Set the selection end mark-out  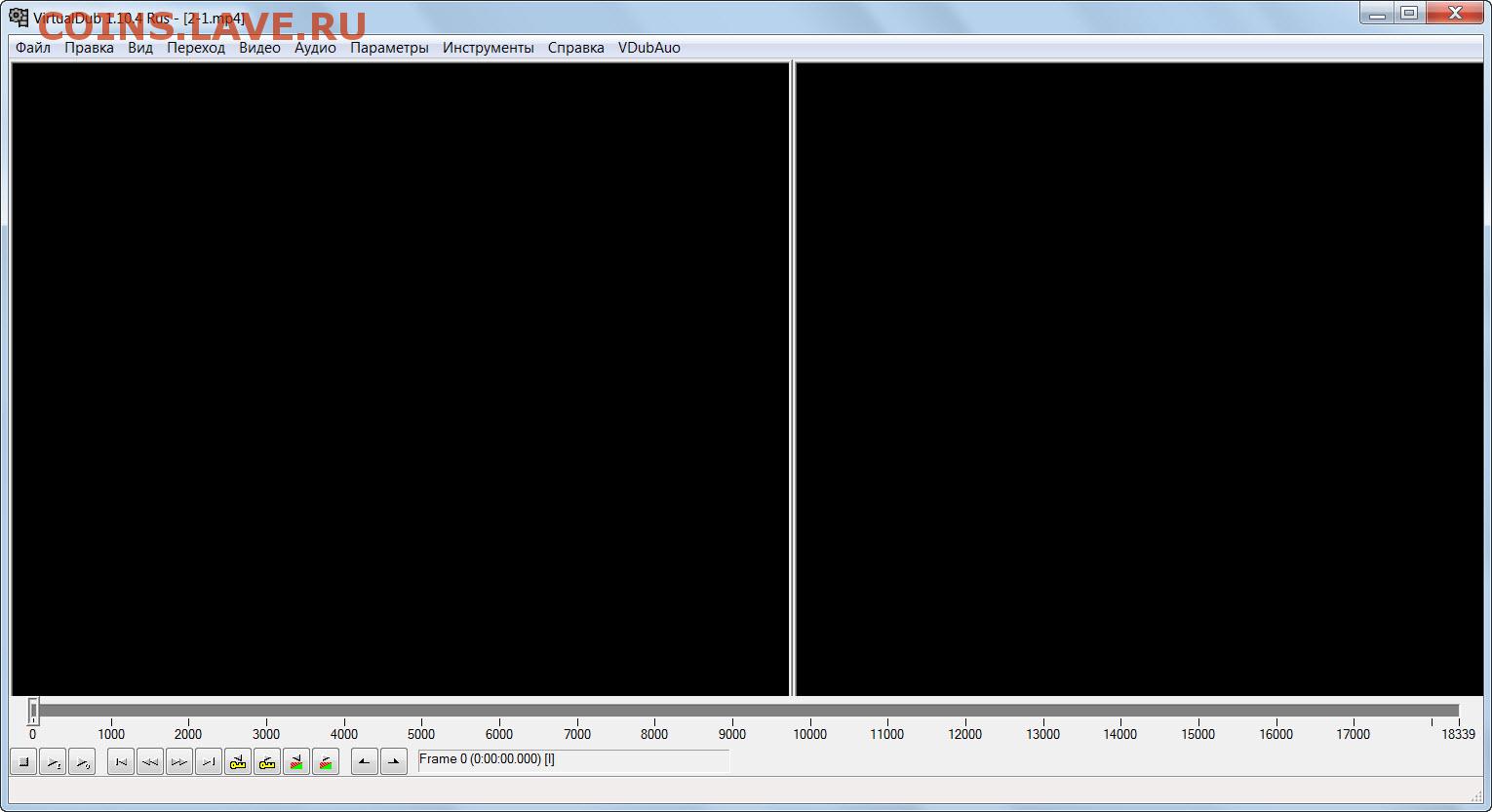pos(394,762)
